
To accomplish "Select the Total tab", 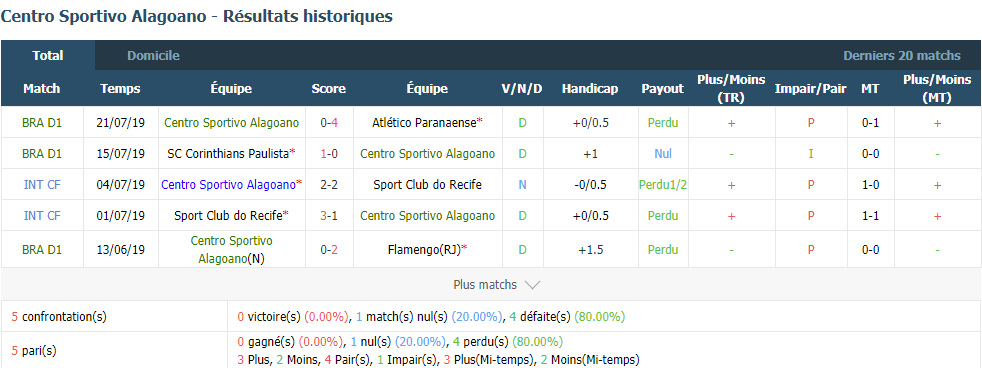I will [x=48, y=56].
